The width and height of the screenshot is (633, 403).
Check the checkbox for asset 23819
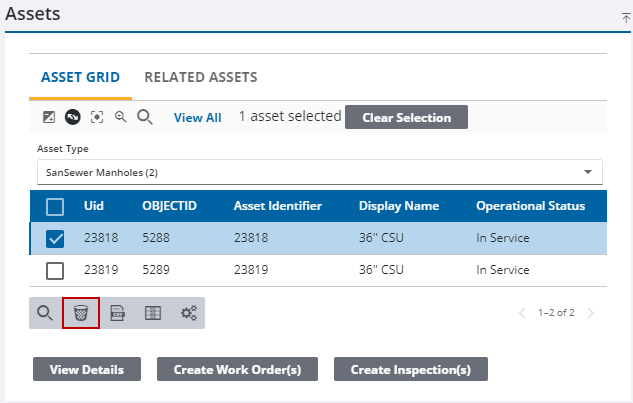tap(56, 270)
